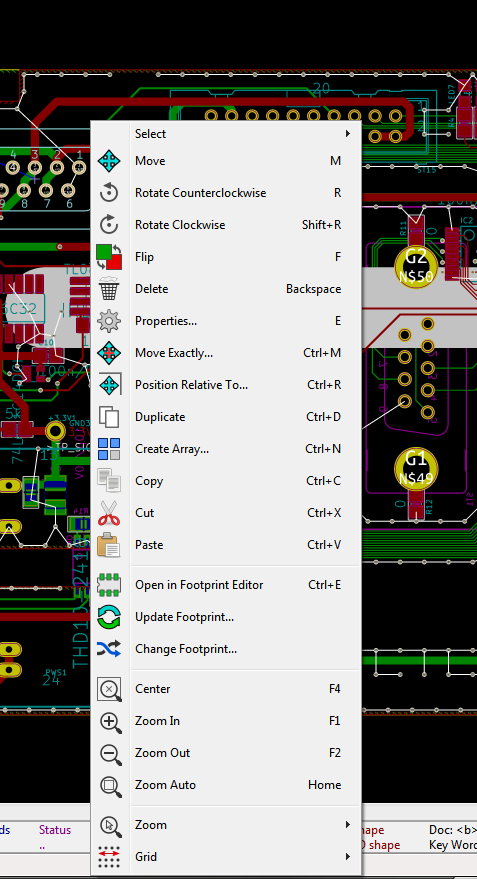The height and width of the screenshot is (879, 477).
Task: Click the Properties gear icon
Action: tap(109, 321)
